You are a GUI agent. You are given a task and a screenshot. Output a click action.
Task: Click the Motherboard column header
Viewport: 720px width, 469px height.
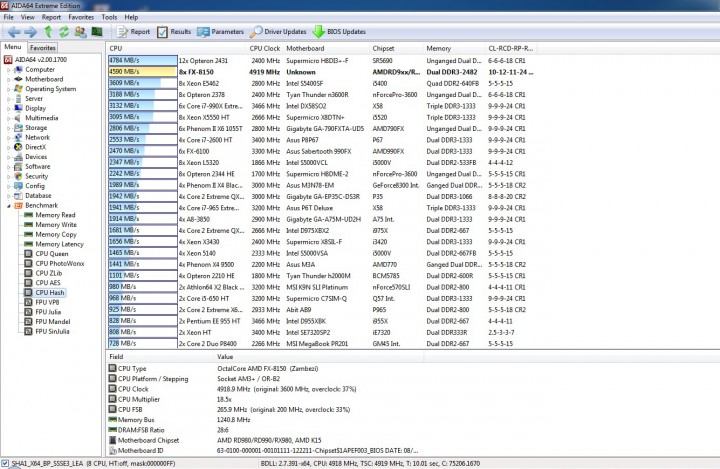pos(326,48)
